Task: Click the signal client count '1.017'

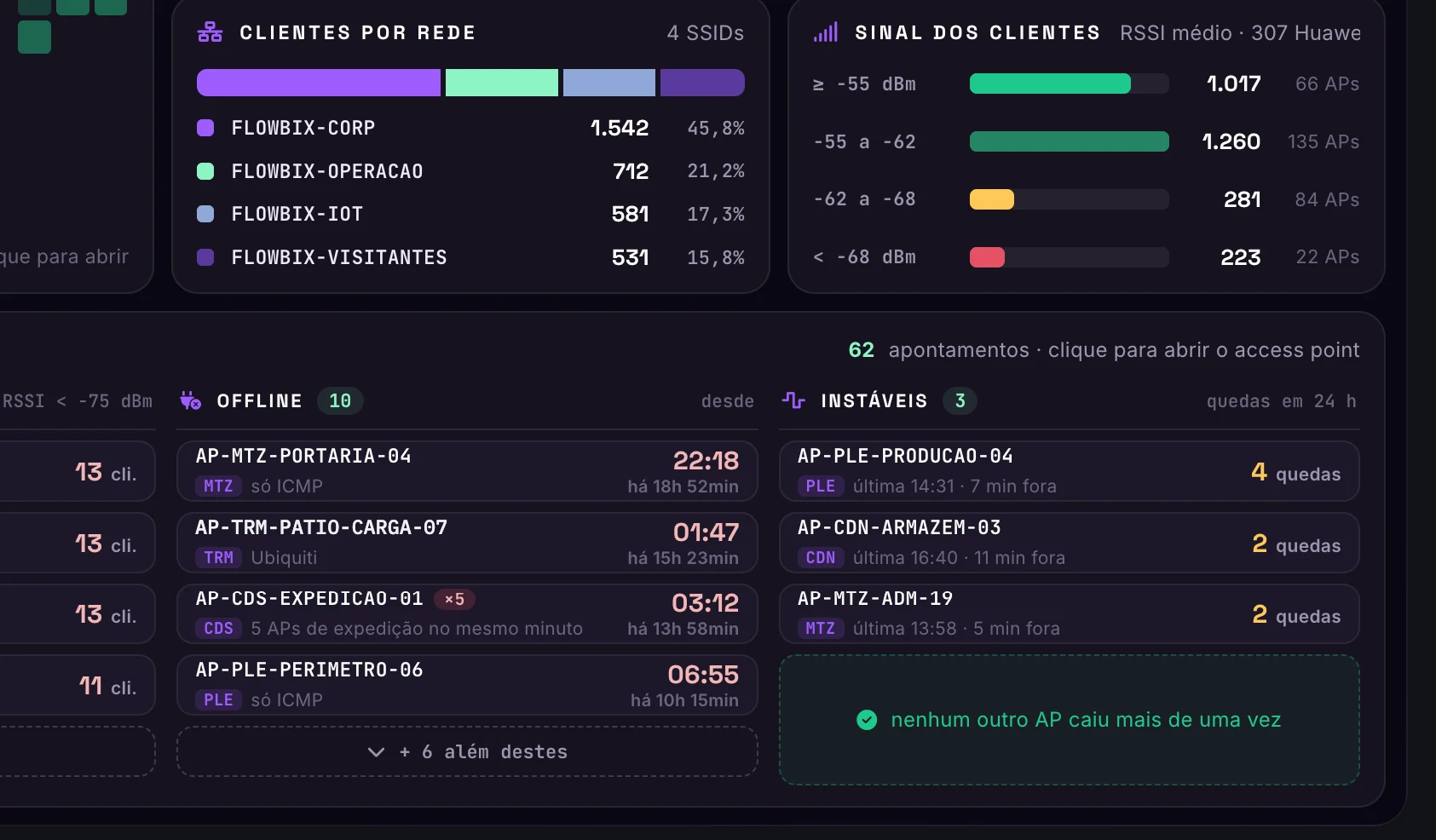Action: 1233,83
